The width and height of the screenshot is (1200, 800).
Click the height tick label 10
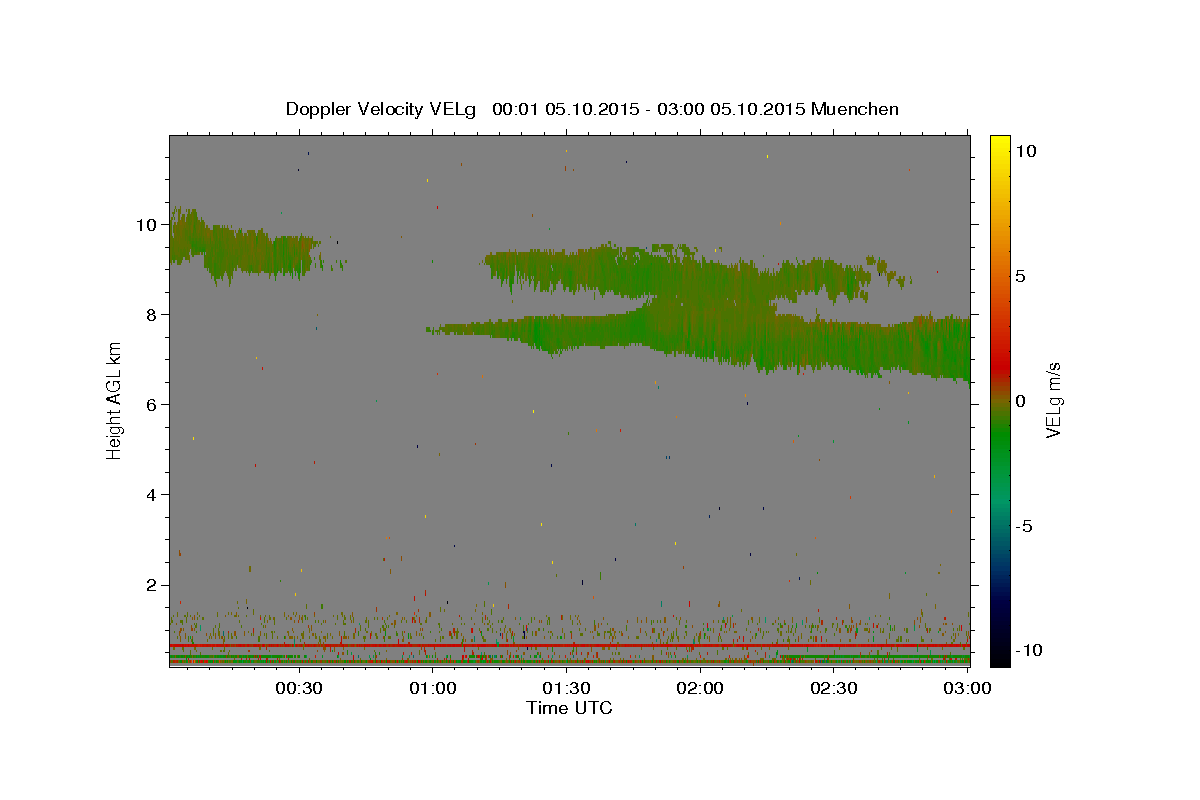(146, 225)
